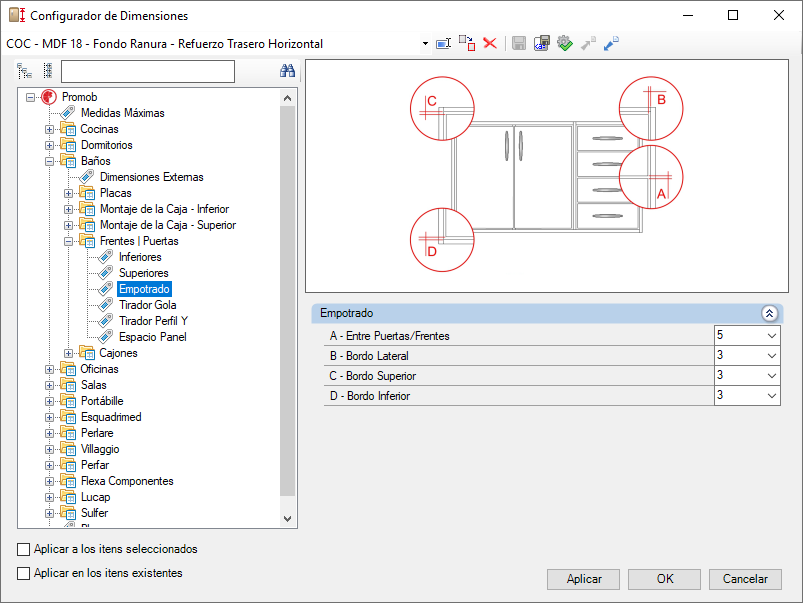Click the circled C diagram callout

click(x=442, y=109)
